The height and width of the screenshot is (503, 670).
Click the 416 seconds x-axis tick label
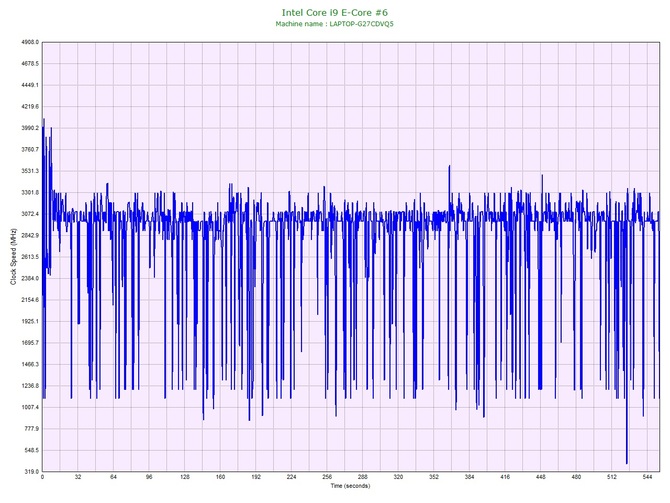[505, 477]
